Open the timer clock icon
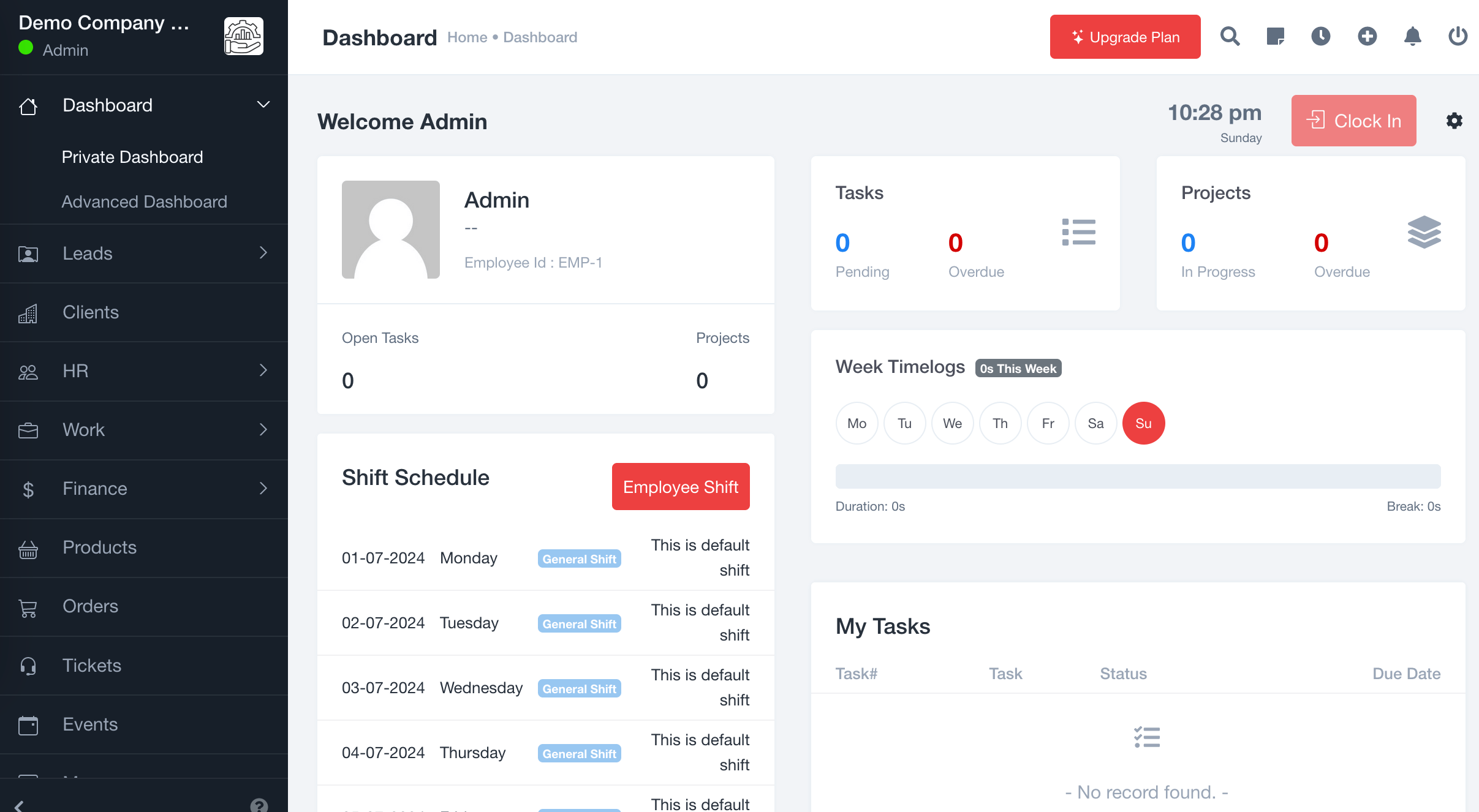Viewport: 1479px width, 812px height. click(1321, 37)
